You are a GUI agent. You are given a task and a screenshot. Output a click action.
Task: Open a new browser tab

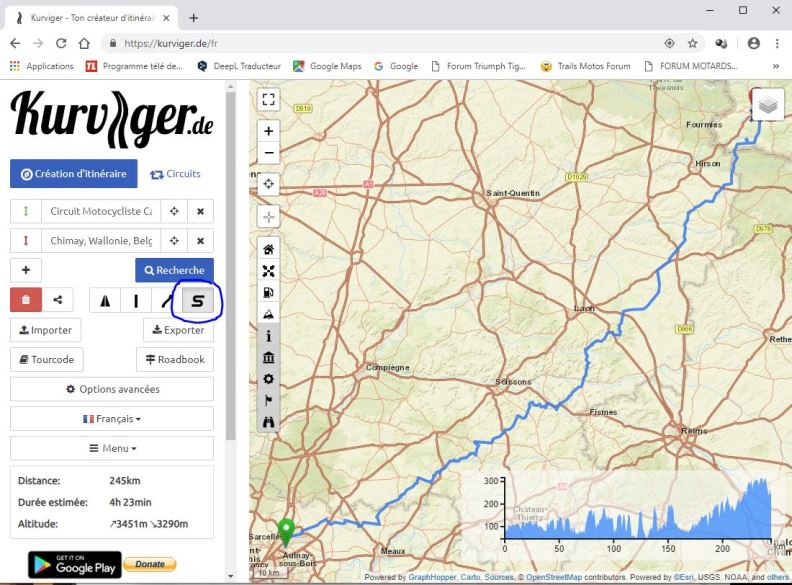click(193, 18)
